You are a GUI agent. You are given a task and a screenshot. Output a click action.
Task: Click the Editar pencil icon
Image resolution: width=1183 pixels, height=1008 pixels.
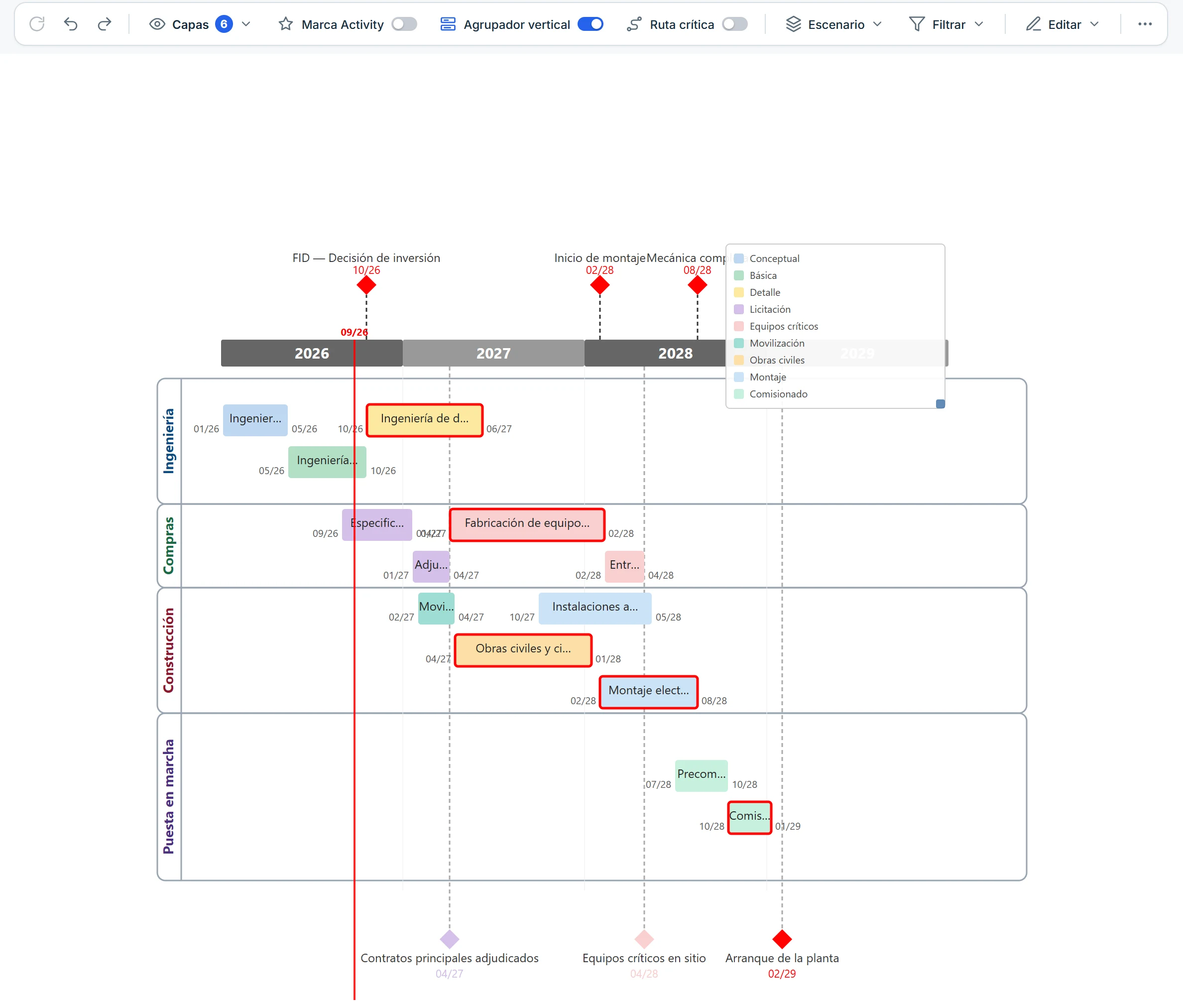pos(1033,24)
